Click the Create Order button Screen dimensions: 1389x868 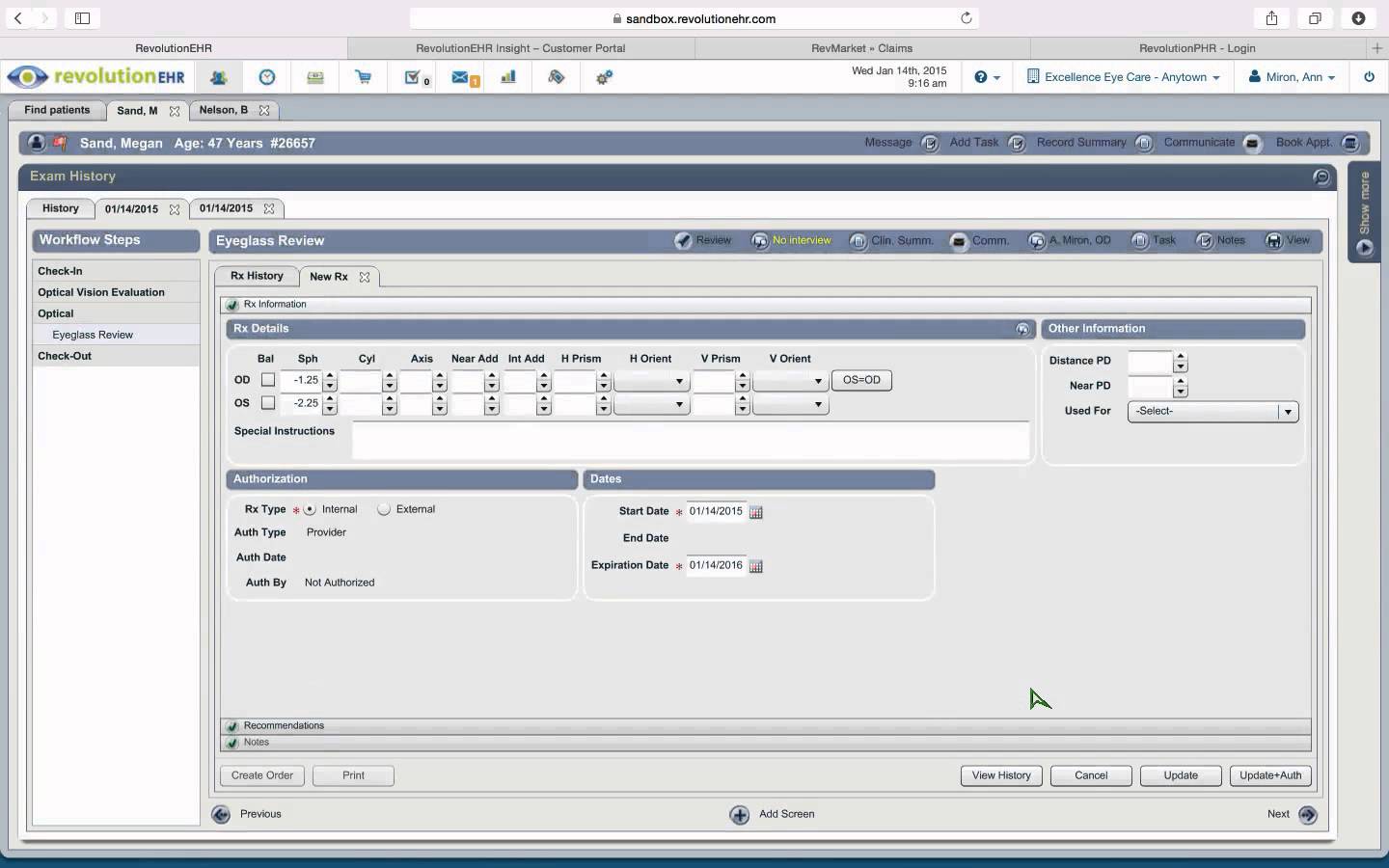click(261, 775)
